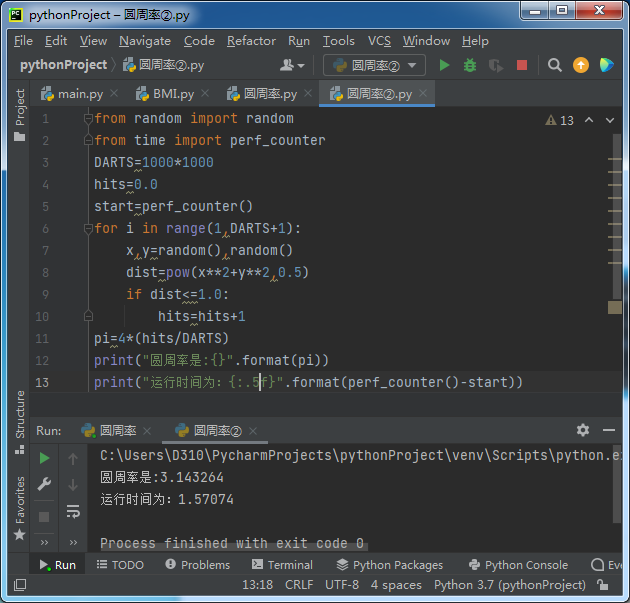630x603 pixels.
Task: Click the editor vertical scrollbar thumb
Action: click(618, 217)
